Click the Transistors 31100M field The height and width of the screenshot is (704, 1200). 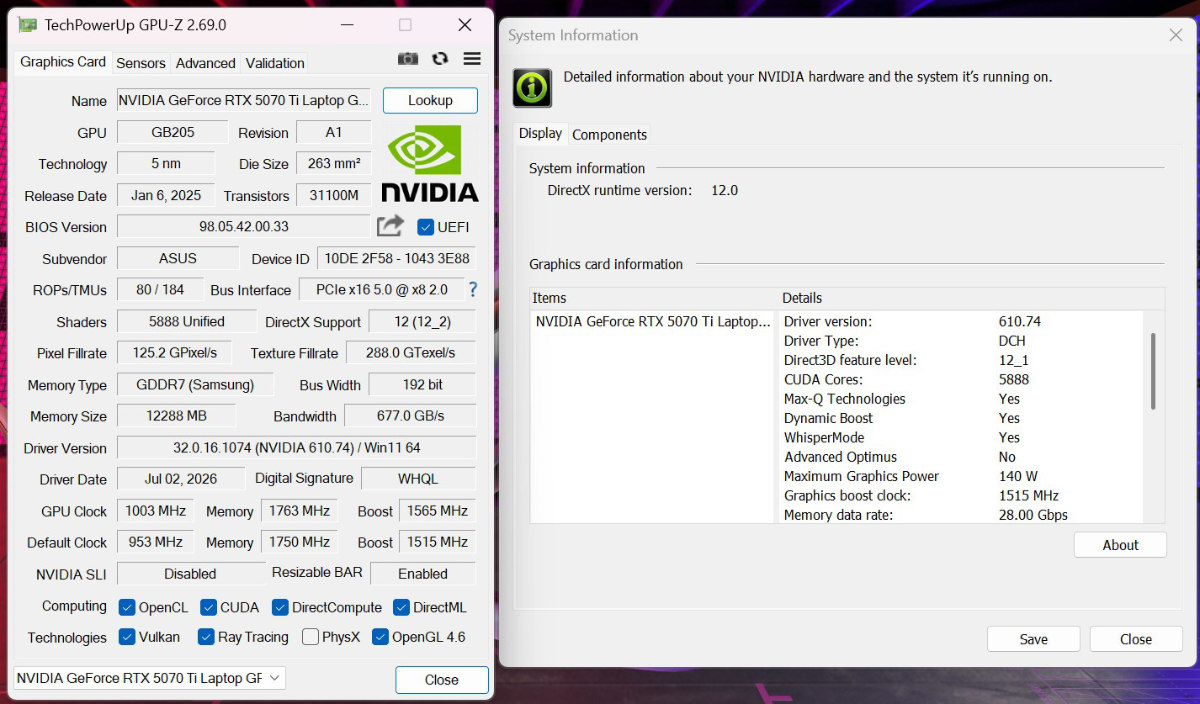click(336, 195)
